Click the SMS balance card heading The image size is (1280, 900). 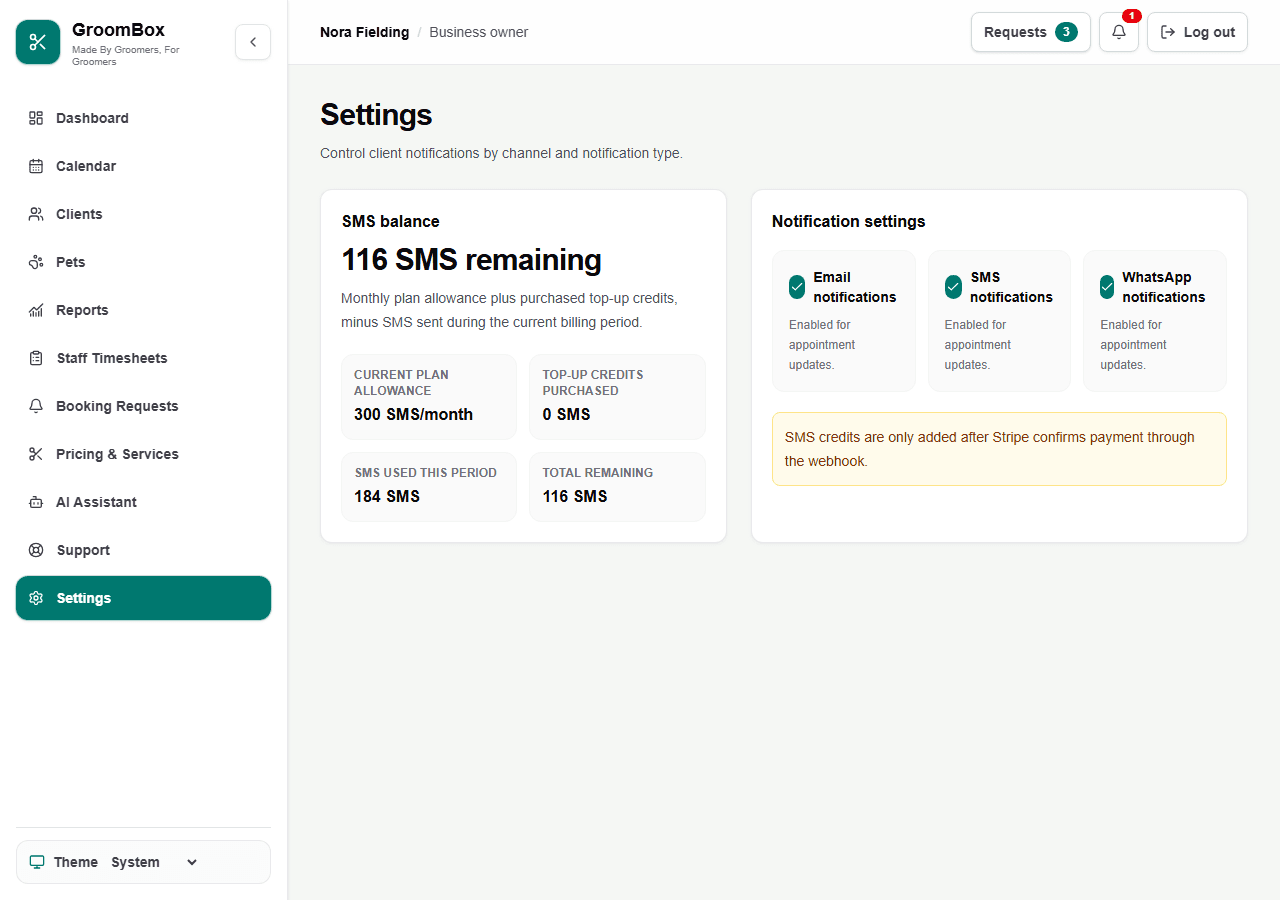tap(390, 221)
